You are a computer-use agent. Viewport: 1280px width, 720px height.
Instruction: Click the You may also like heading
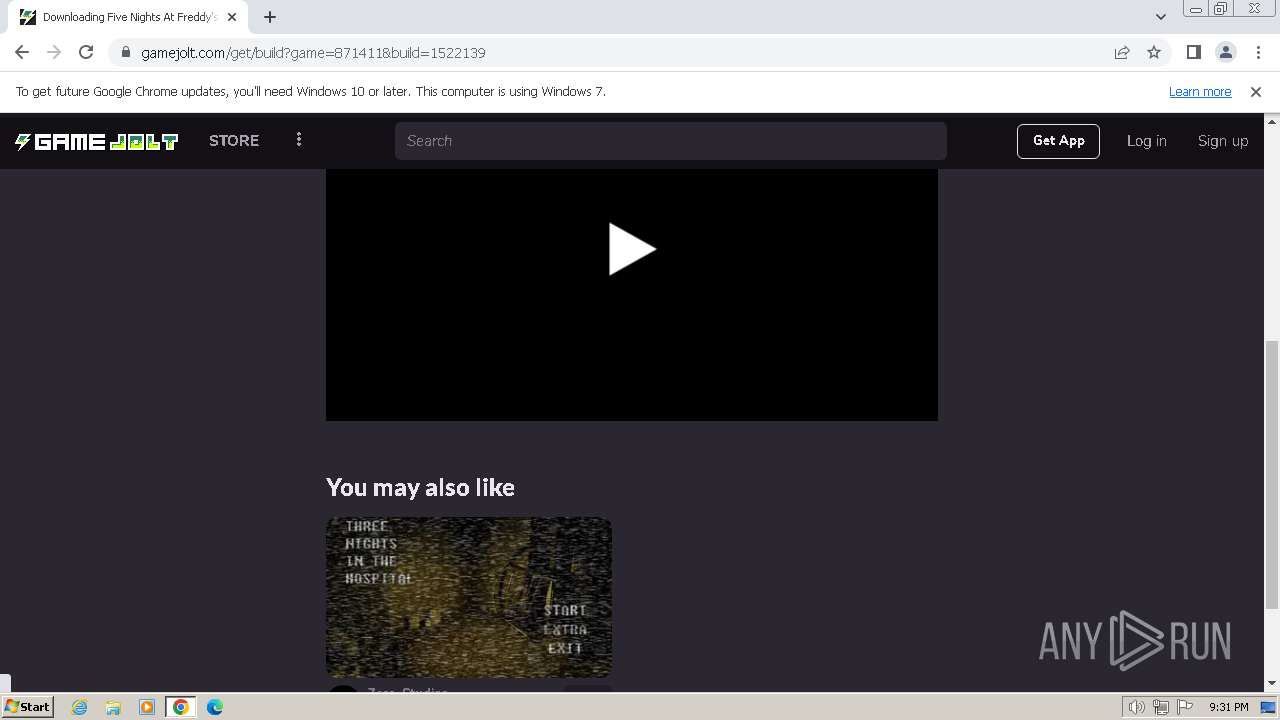coord(420,487)
